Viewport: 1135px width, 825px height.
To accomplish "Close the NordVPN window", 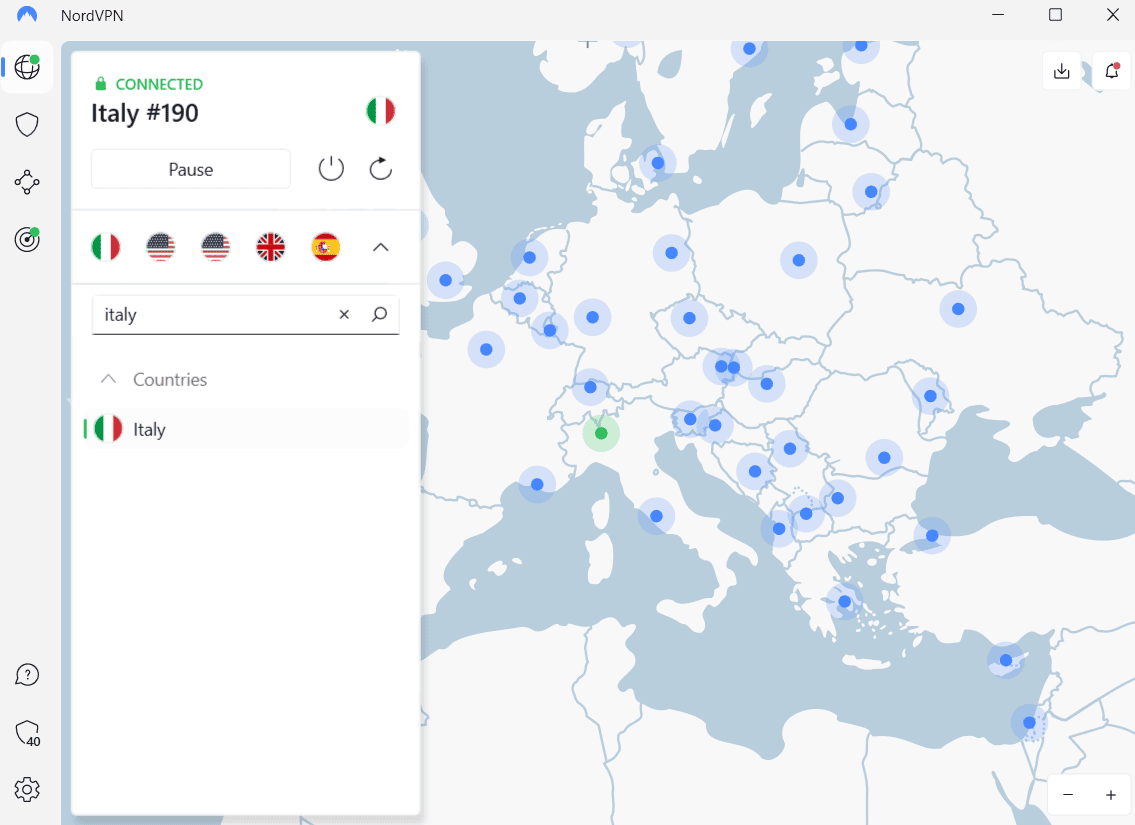I will coord(1113,15).
